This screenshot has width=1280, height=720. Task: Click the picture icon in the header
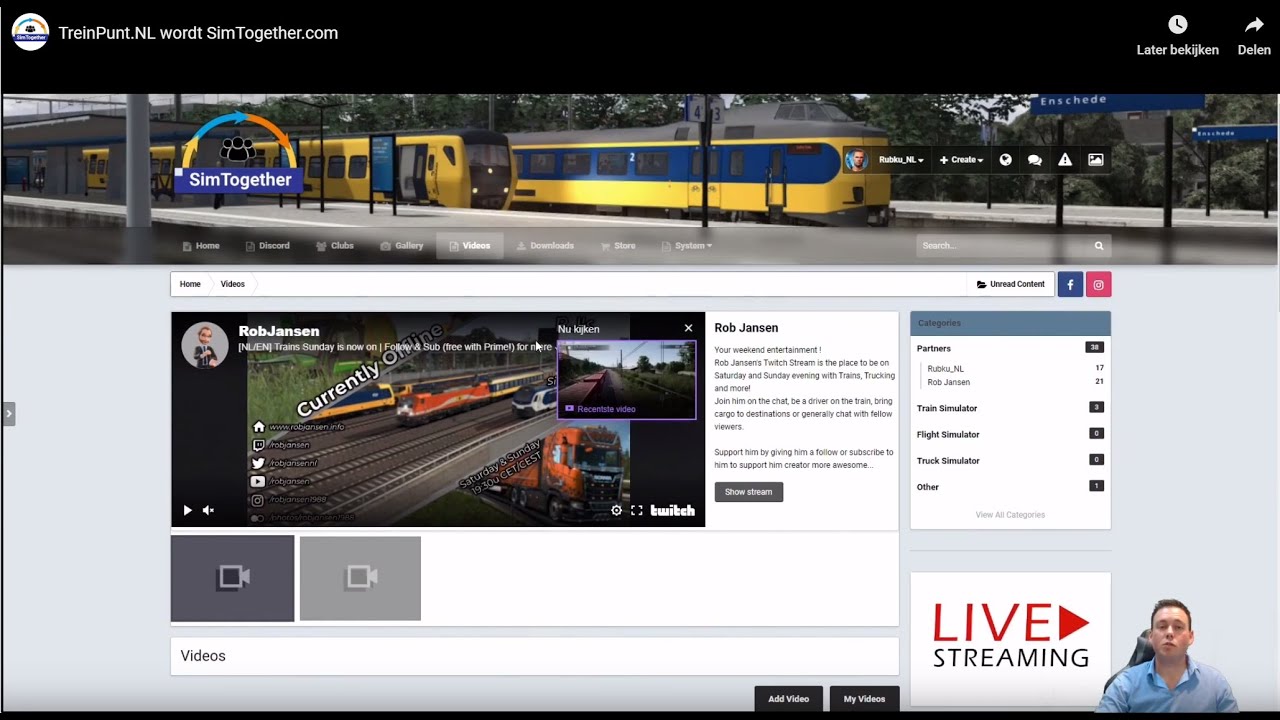tap(1096, 160)
